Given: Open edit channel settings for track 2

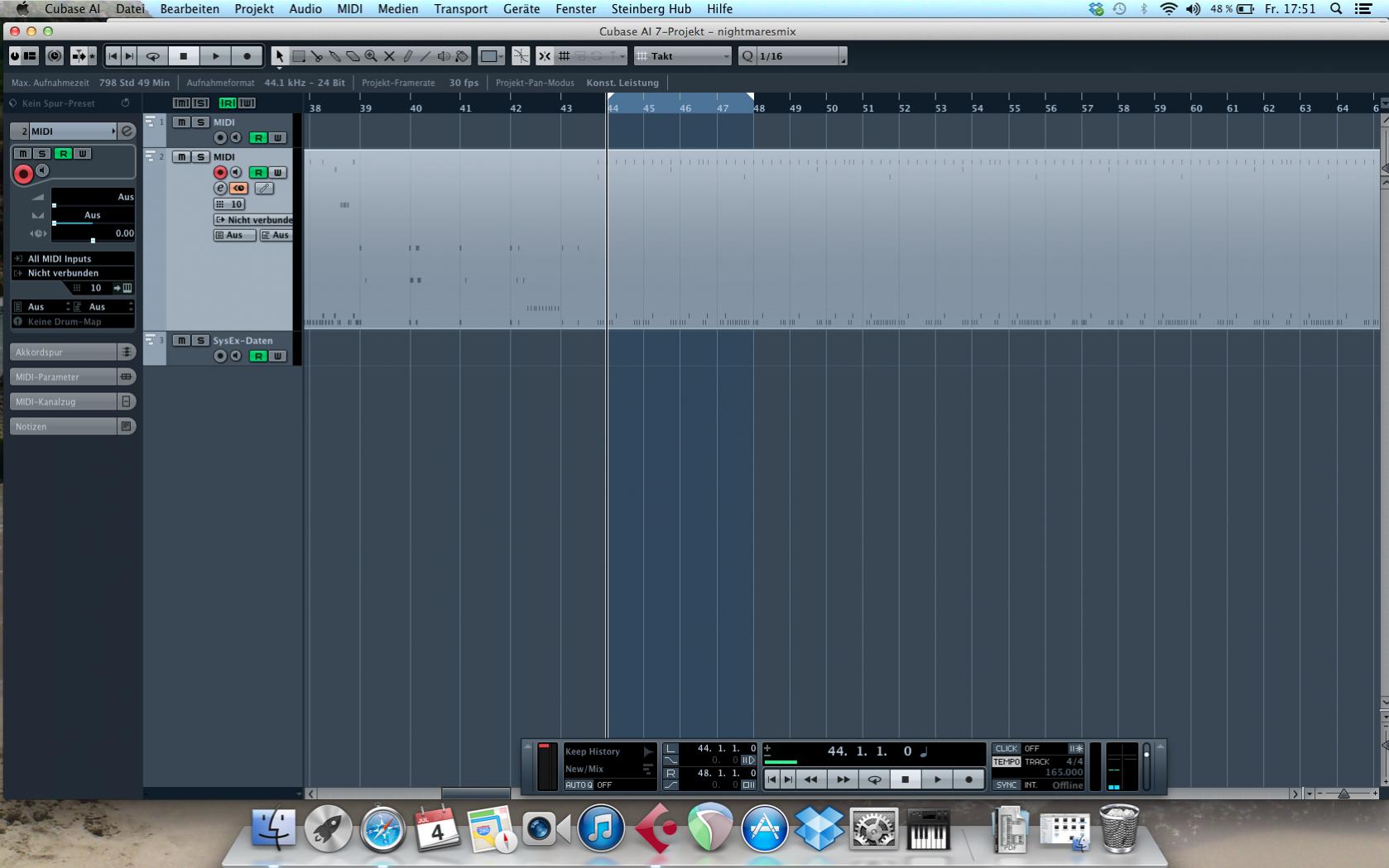Looking at the screenshot, I should pos(220,189).
